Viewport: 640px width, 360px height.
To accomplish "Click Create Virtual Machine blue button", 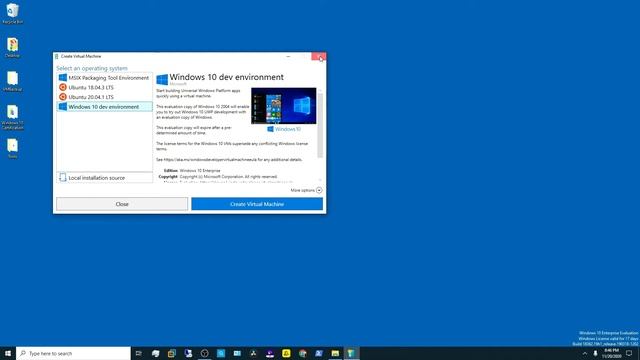I will coord(257,204).
